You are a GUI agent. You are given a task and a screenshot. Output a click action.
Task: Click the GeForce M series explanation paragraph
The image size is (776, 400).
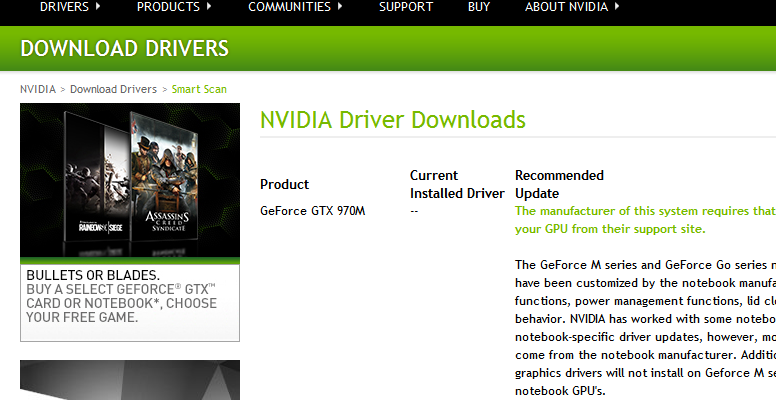[x=645, y=328]
